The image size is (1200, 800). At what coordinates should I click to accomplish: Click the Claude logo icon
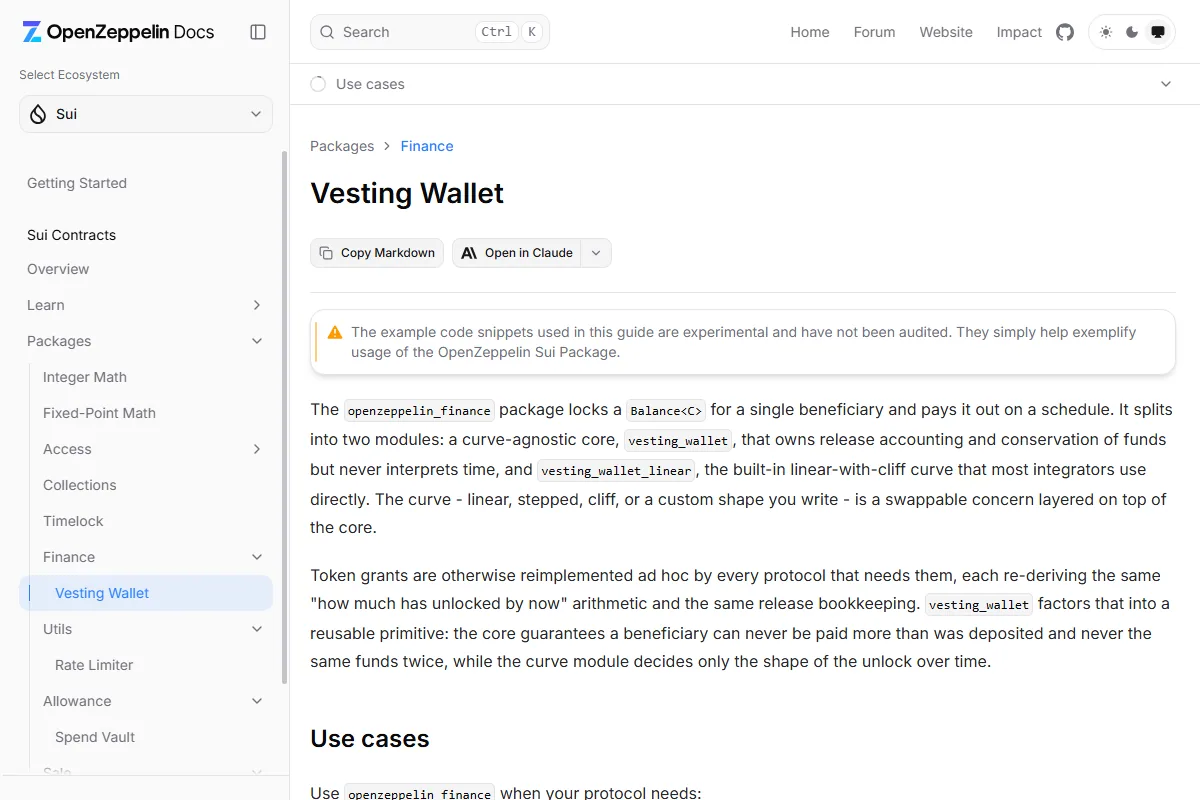pos(469,253)
